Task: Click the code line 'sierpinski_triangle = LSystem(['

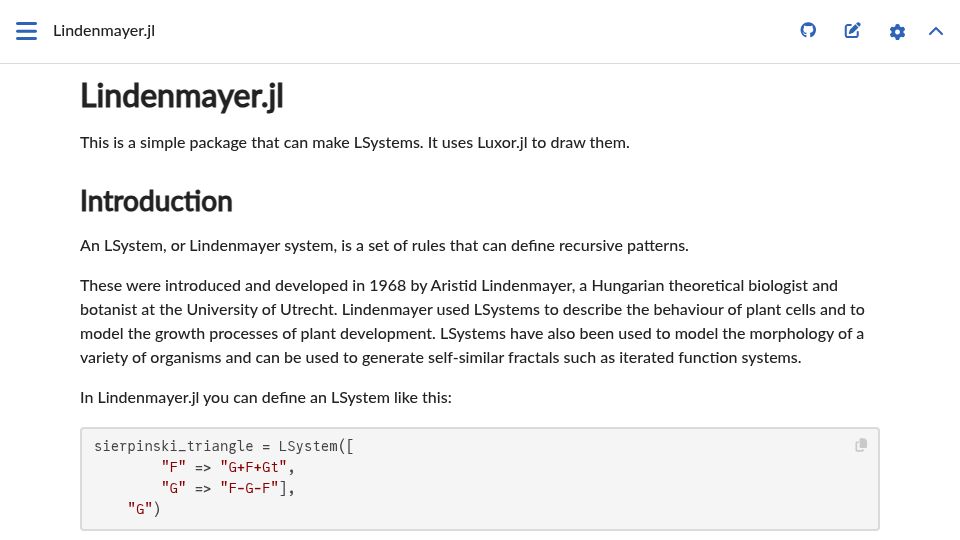Action: [x=223, y=446]
